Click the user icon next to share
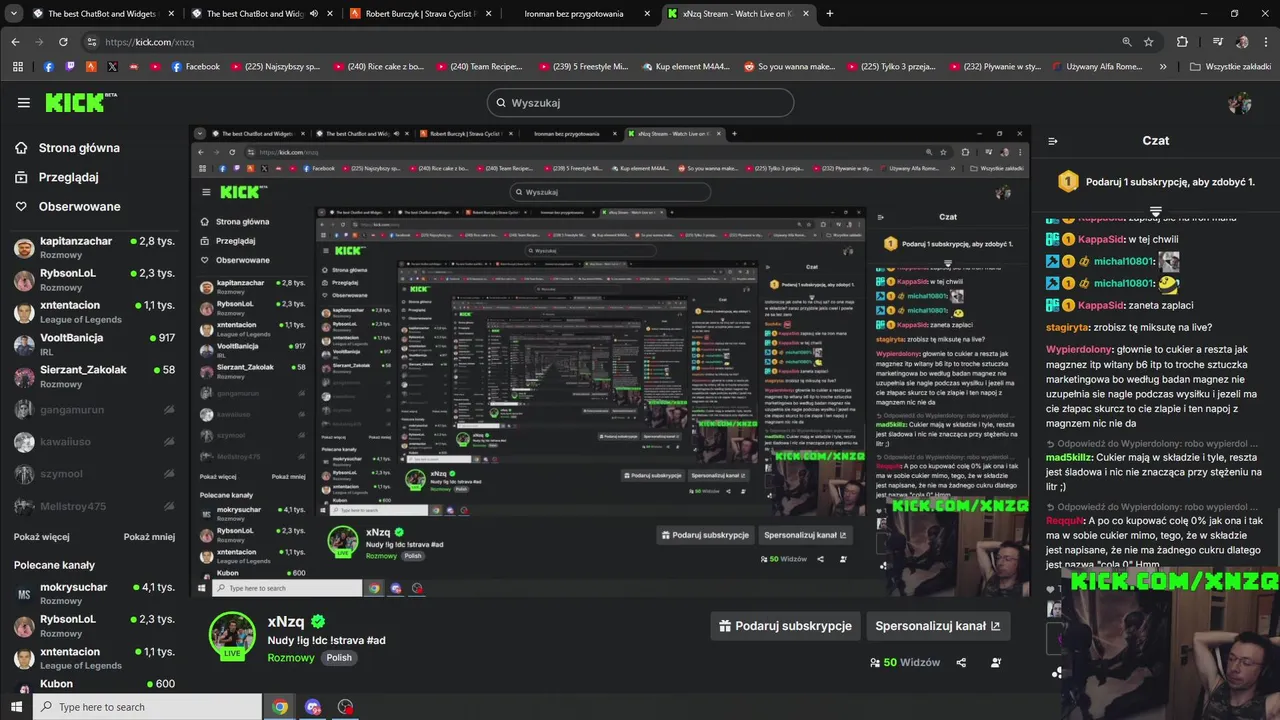The width and height of the screenshot is (1280, 720). tap(996, 662)
